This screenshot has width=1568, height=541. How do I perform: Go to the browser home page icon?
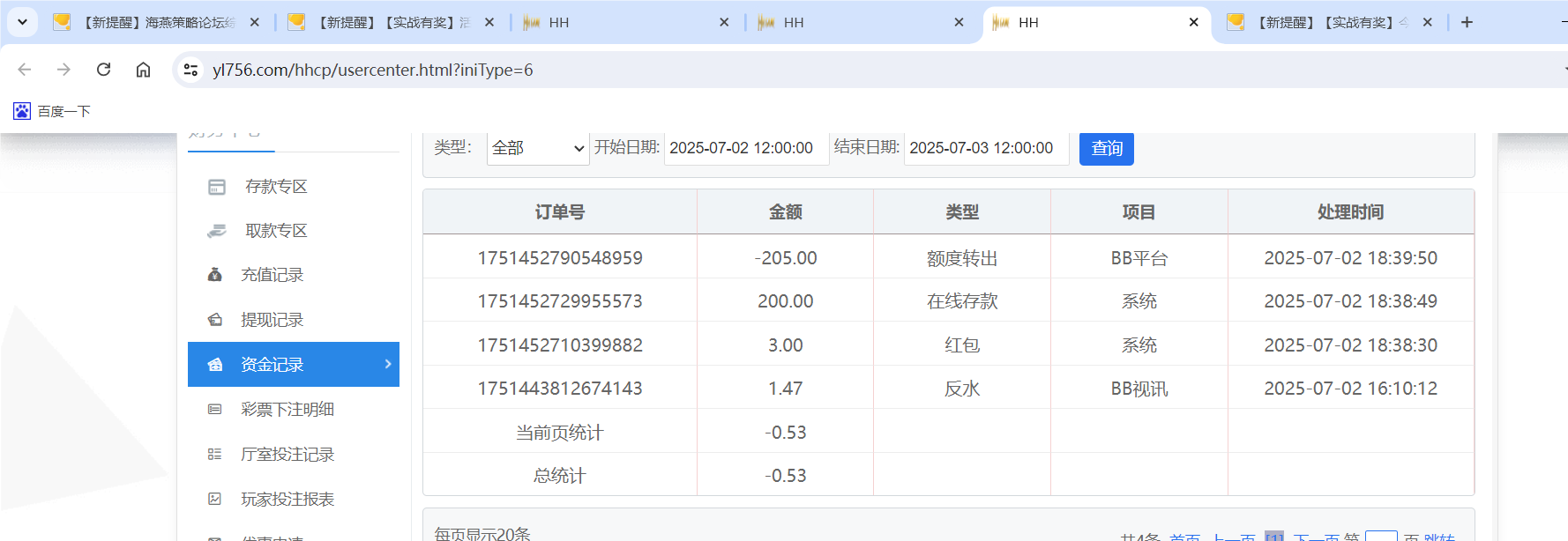[143, 70]
